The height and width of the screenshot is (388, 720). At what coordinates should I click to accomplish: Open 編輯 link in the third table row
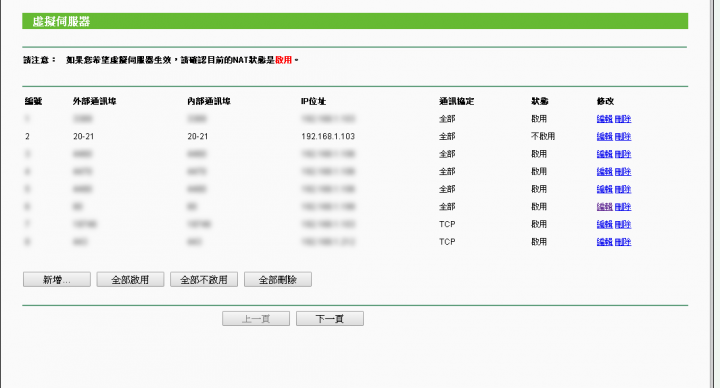click(x=604, y=154)
